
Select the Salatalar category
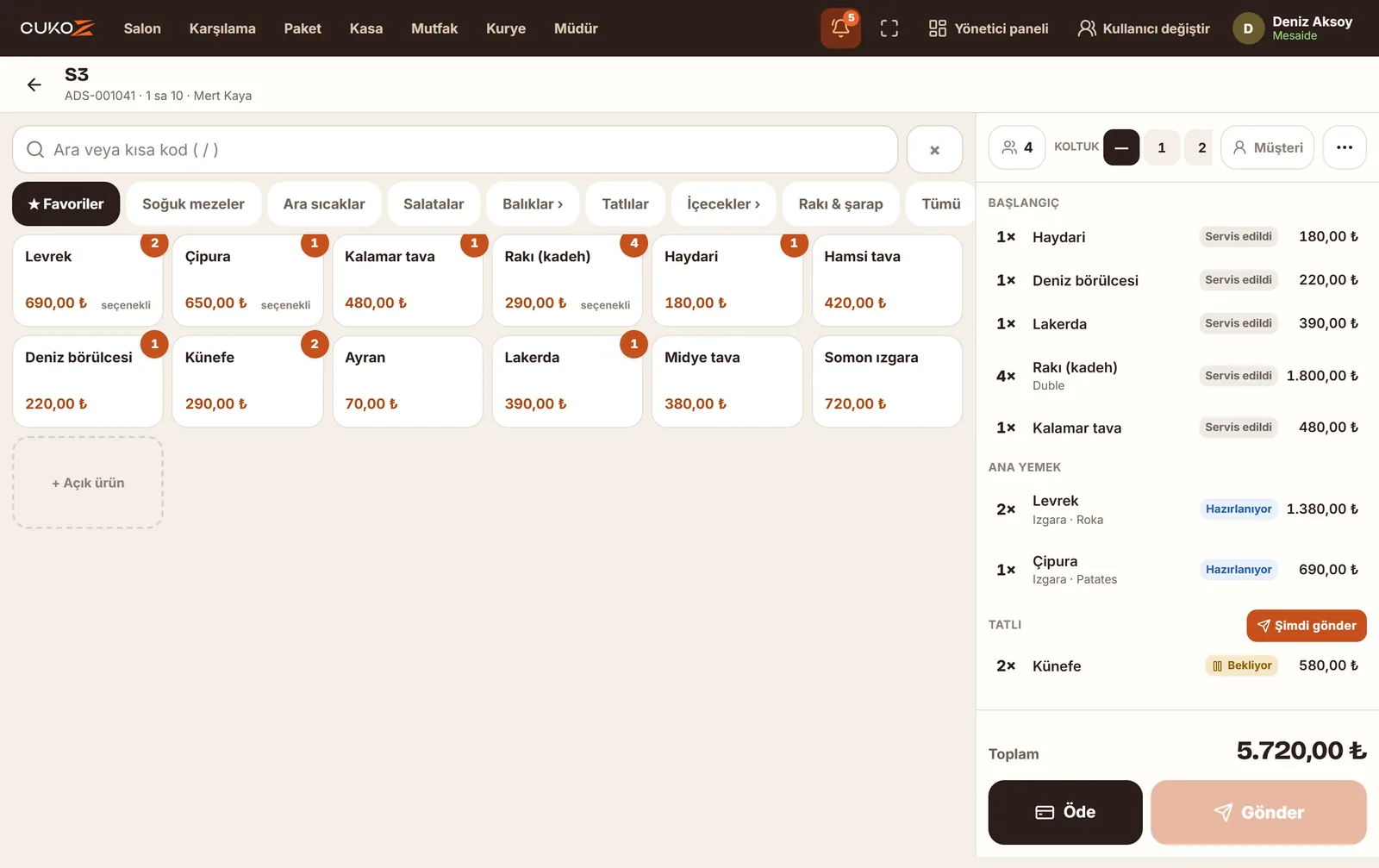click(434, 204)
